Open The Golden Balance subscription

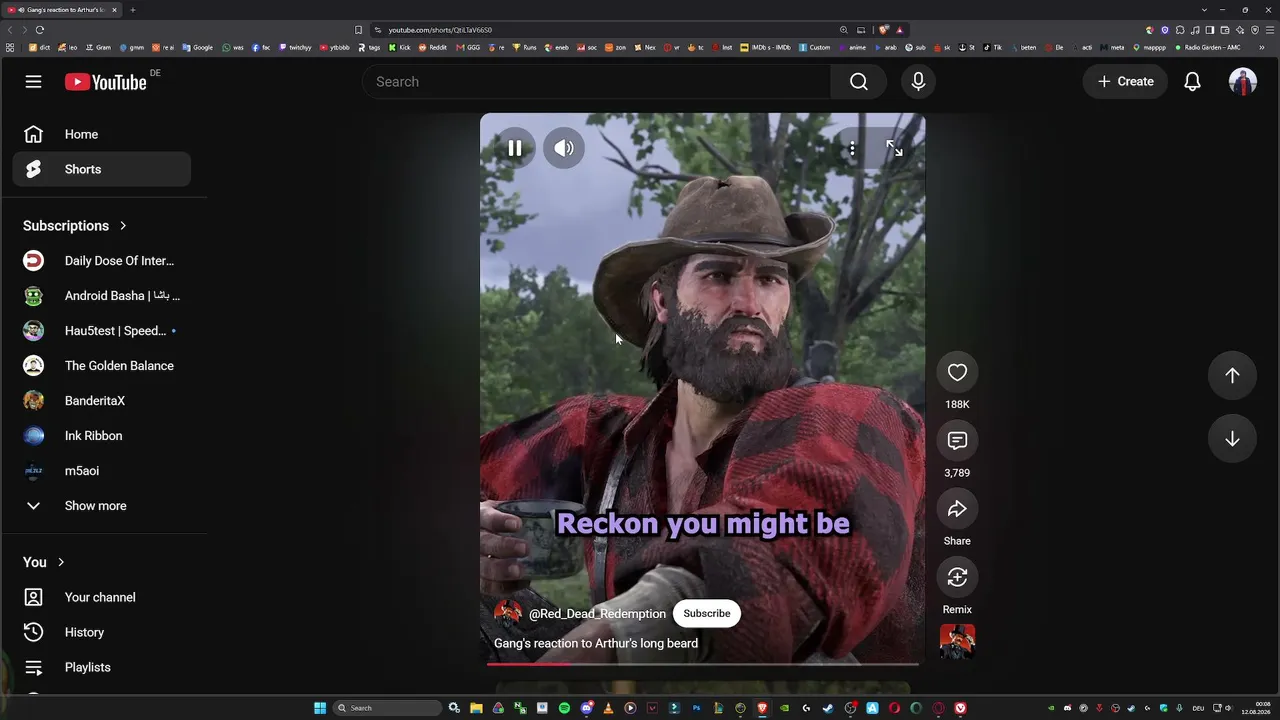tap(102, 366)
